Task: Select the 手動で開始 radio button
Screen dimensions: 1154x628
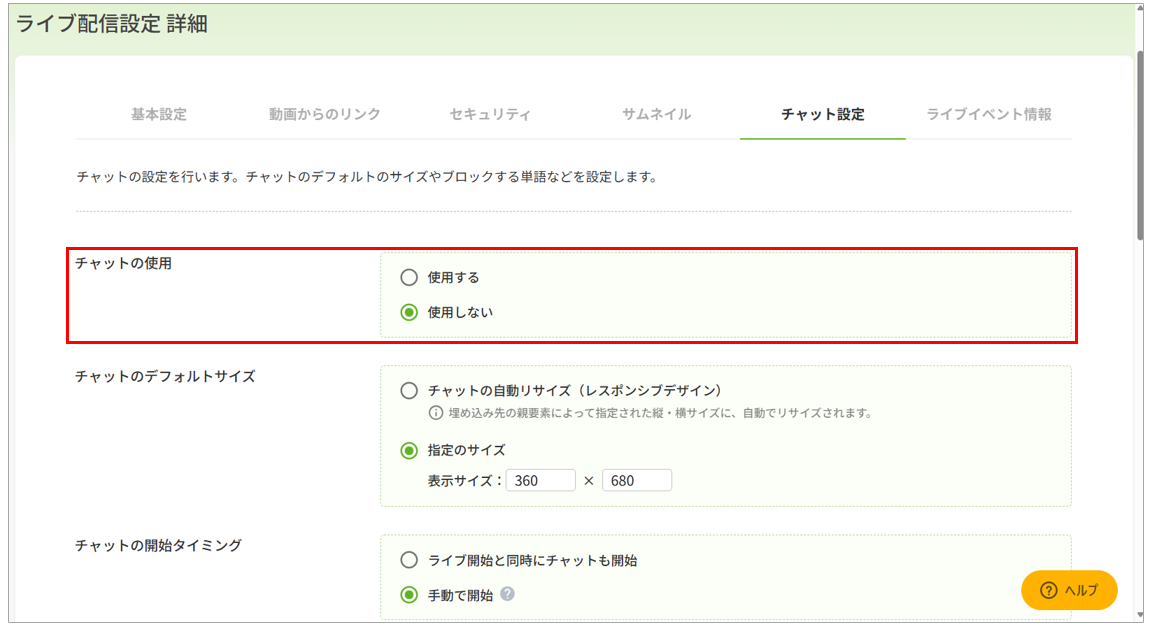Action: tap(409, 595)
